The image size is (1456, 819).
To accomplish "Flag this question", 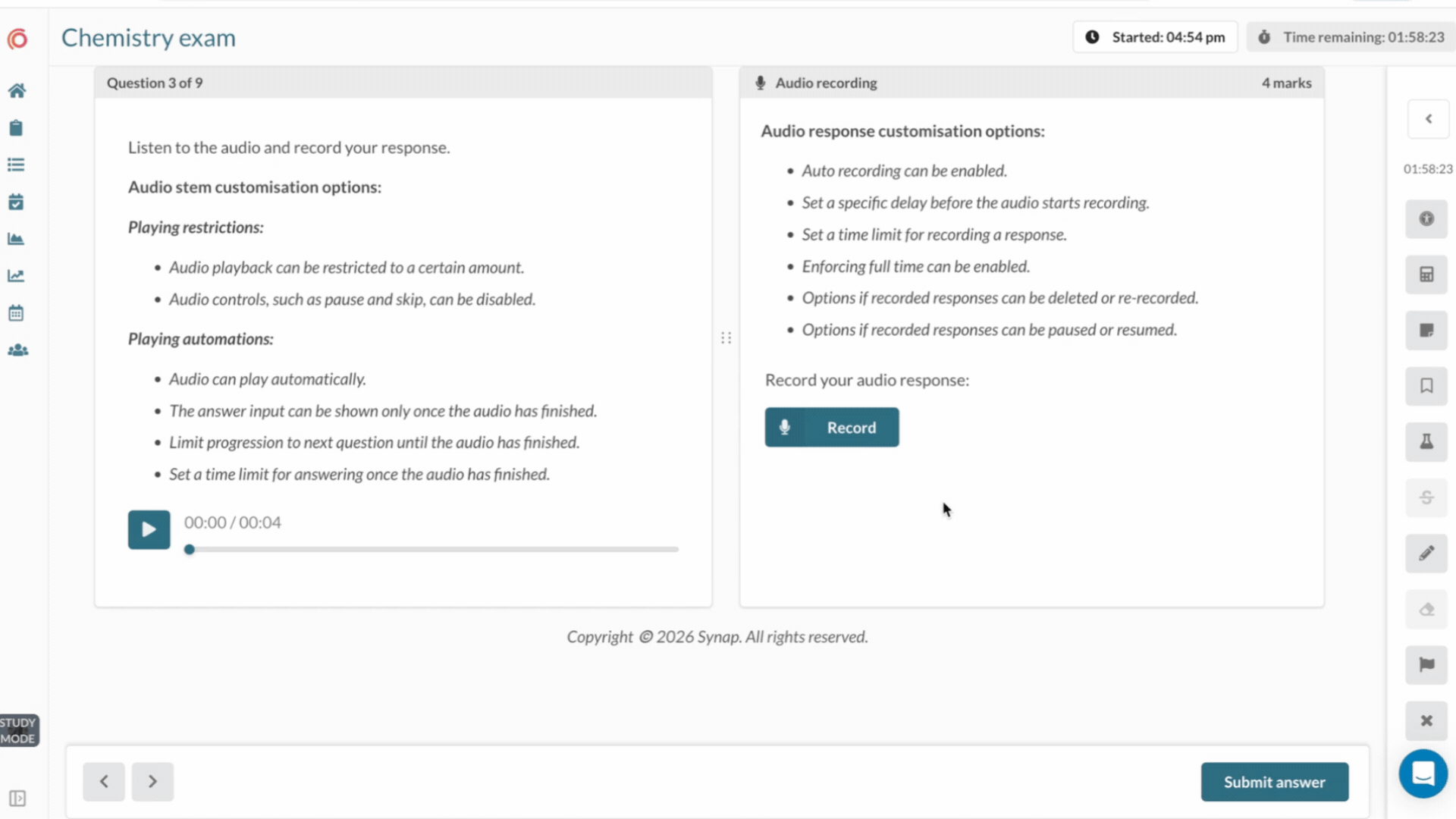I will coord(1426,665).
